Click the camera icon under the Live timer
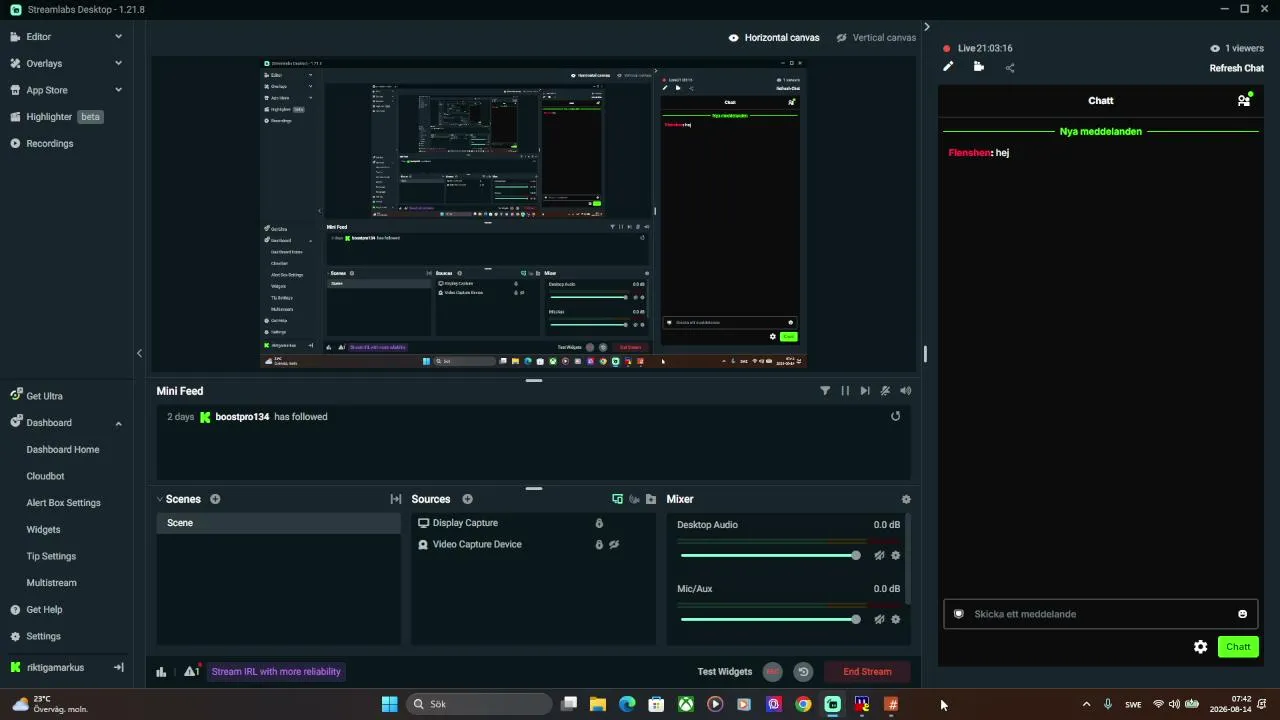Viewport: 1280px width, 720px height. point(979,67)
